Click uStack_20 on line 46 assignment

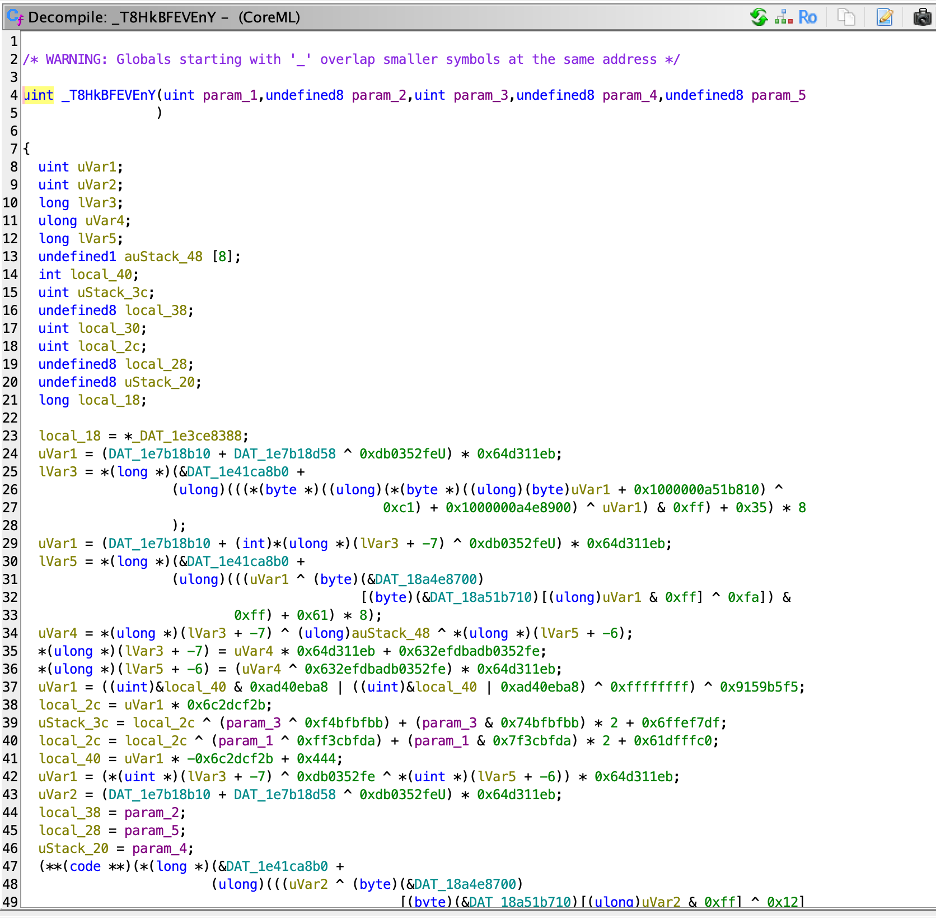pos(73,849)
